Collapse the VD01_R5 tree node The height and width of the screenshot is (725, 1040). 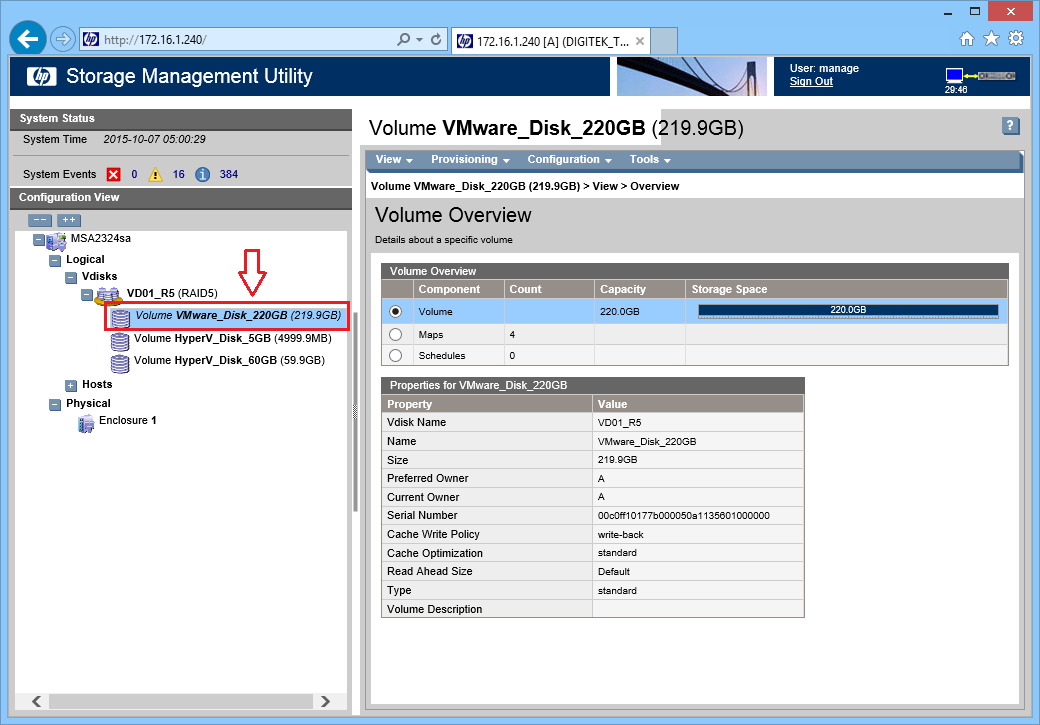tap(87, 294)
